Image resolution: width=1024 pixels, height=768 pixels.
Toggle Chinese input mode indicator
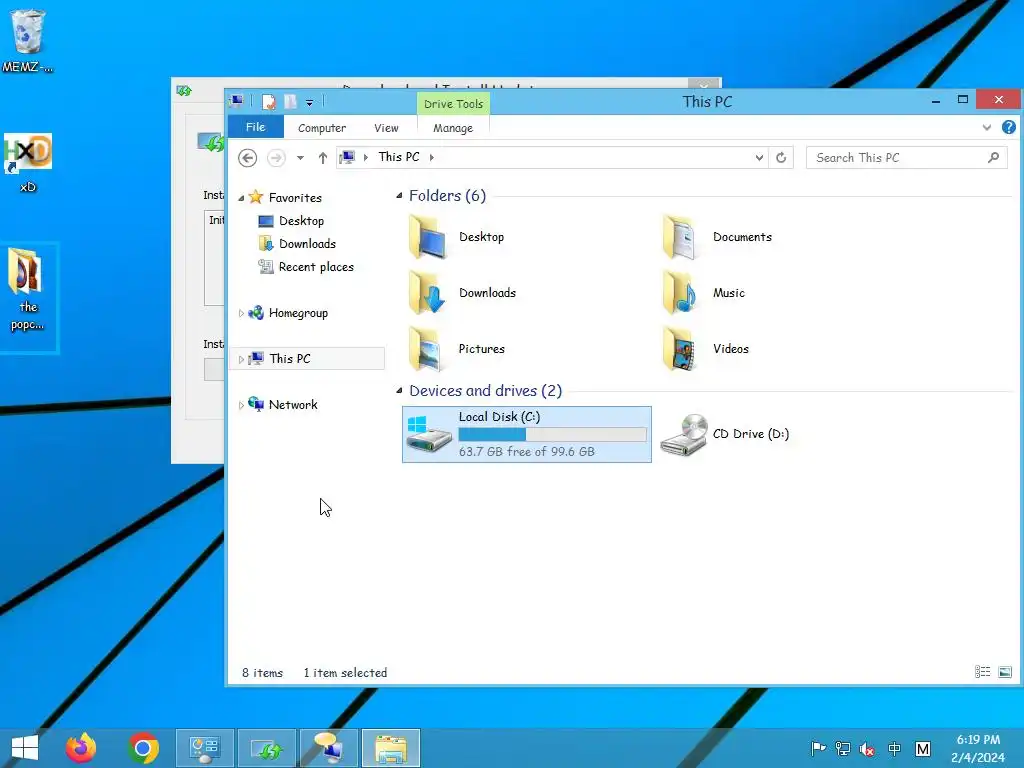click(x=895, y=749)
